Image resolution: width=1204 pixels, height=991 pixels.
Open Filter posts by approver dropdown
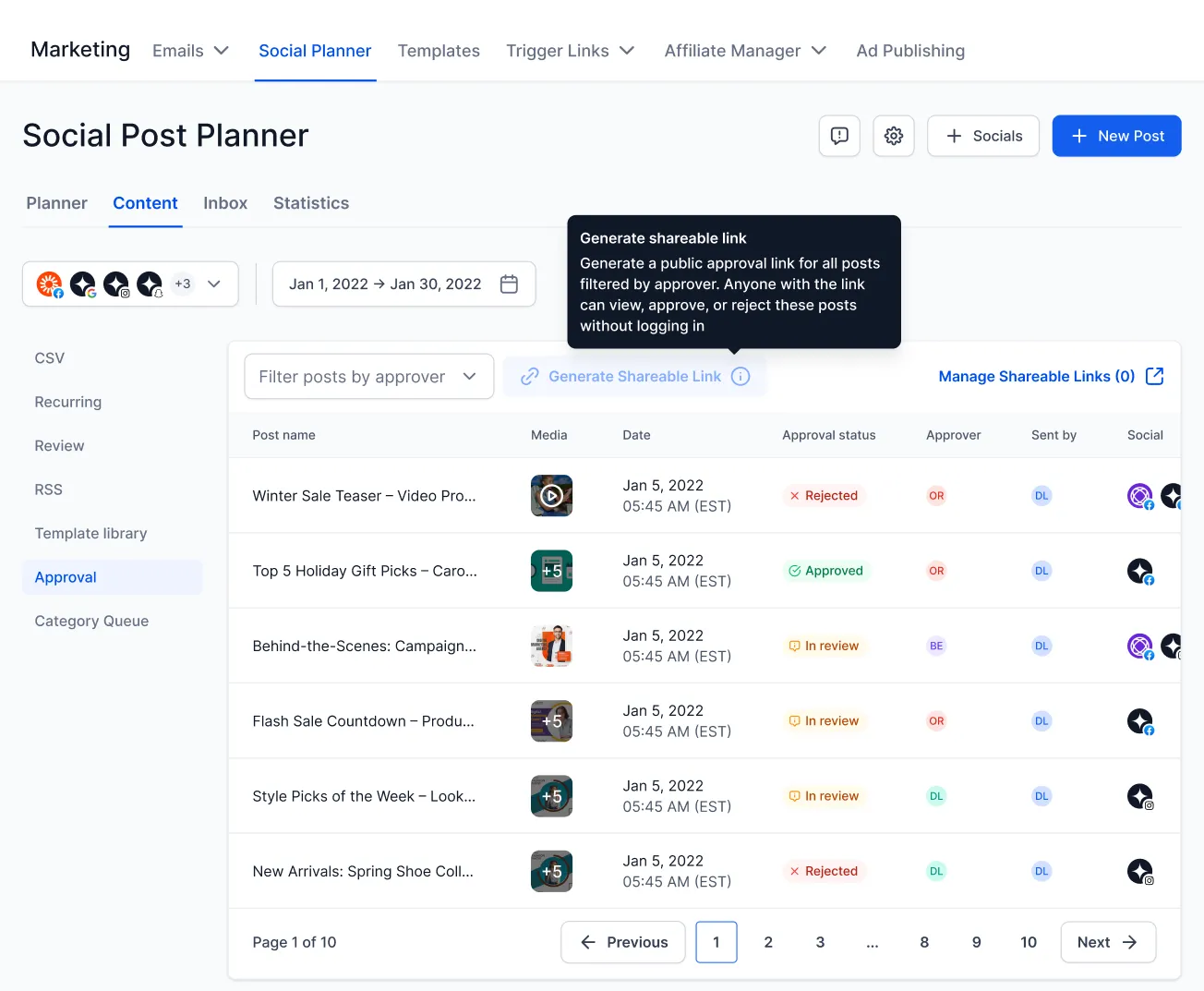(x=368, y=377)
